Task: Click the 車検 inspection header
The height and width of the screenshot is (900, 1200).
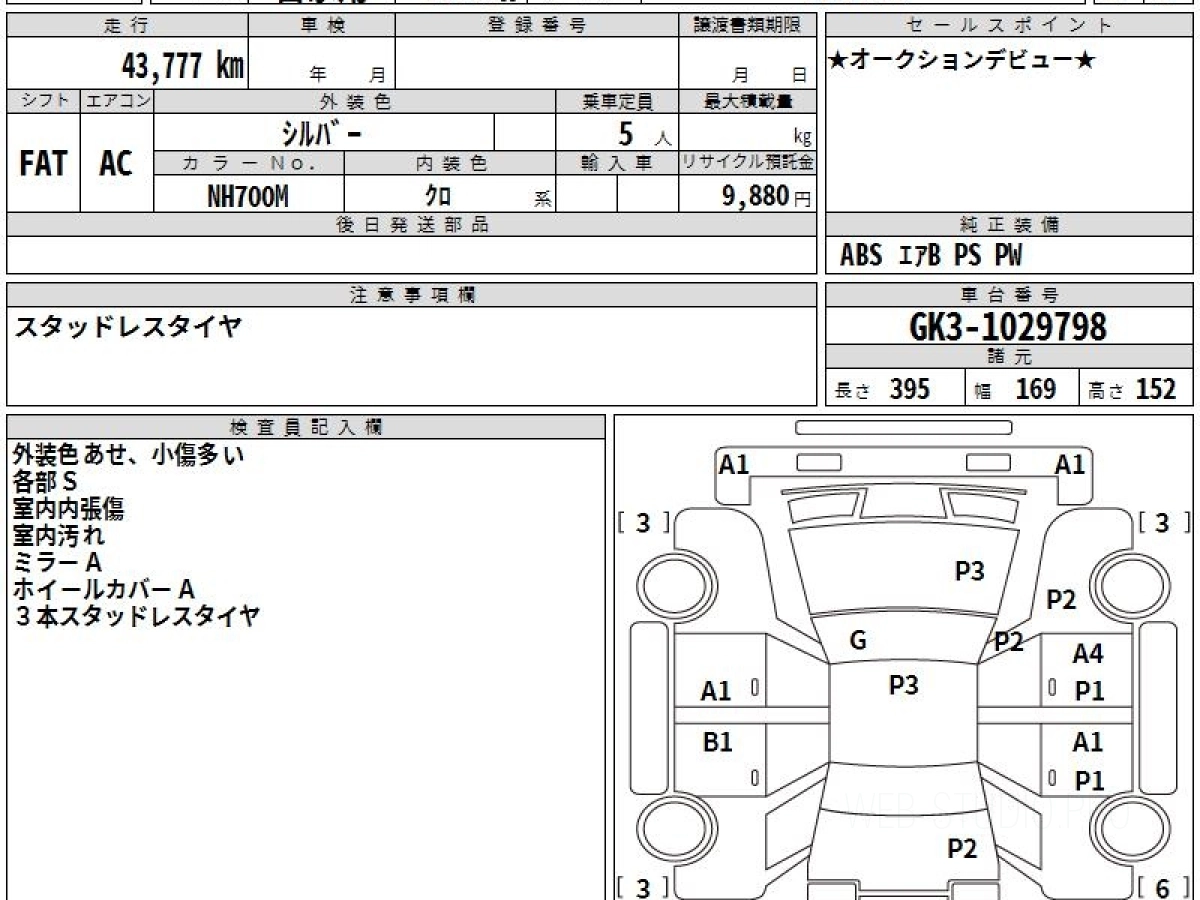Action: [x=322, y=26]
